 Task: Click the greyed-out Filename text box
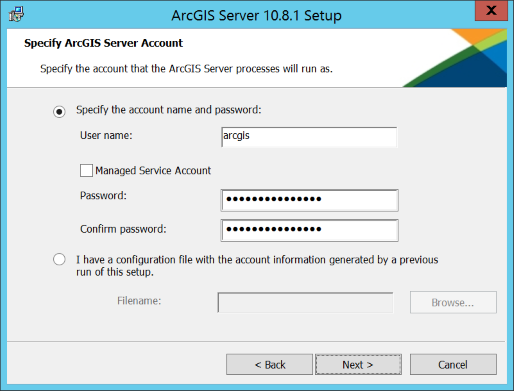point(305,302)
